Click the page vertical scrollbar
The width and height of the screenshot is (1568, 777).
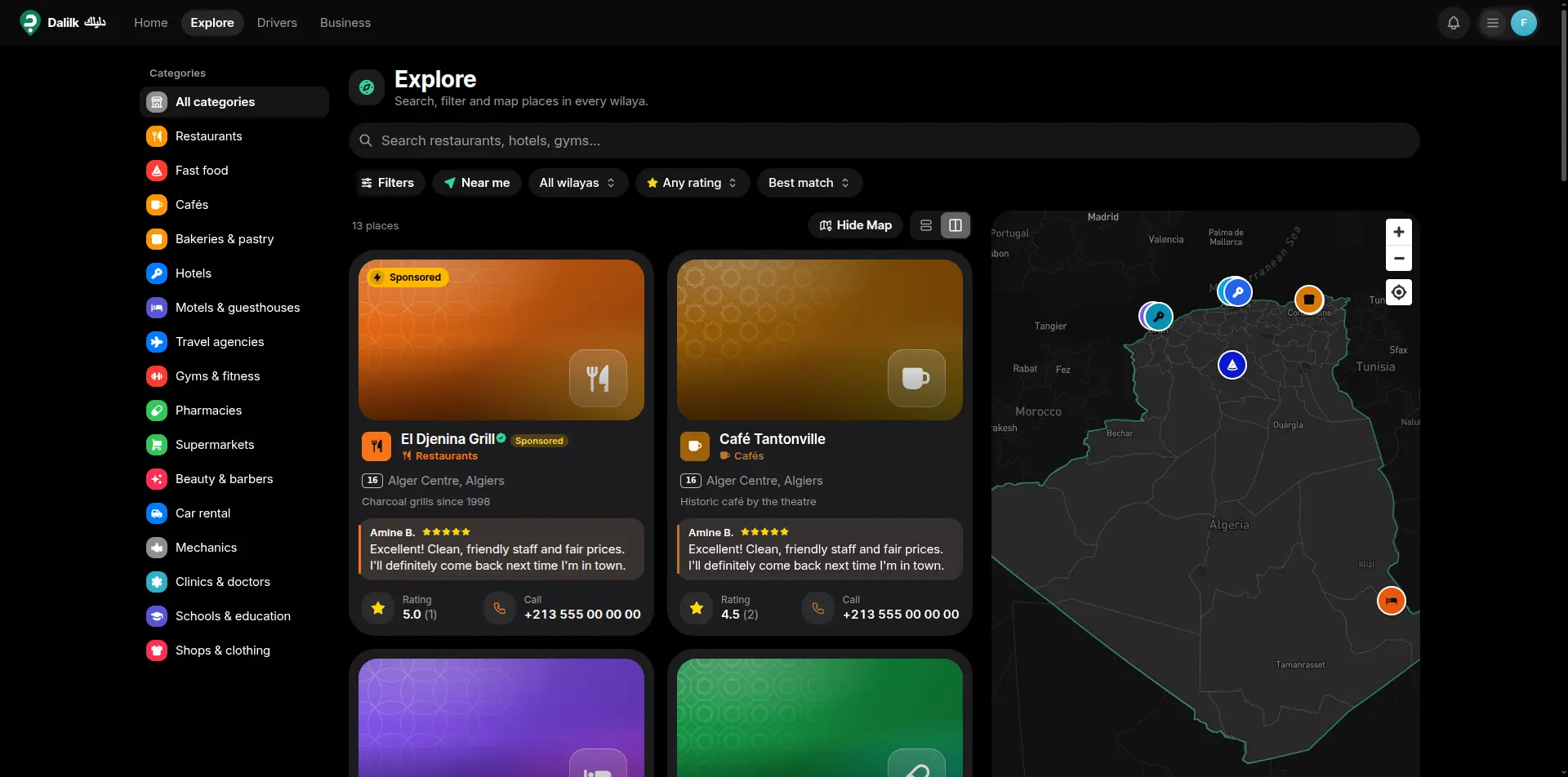coord(1563,94)
